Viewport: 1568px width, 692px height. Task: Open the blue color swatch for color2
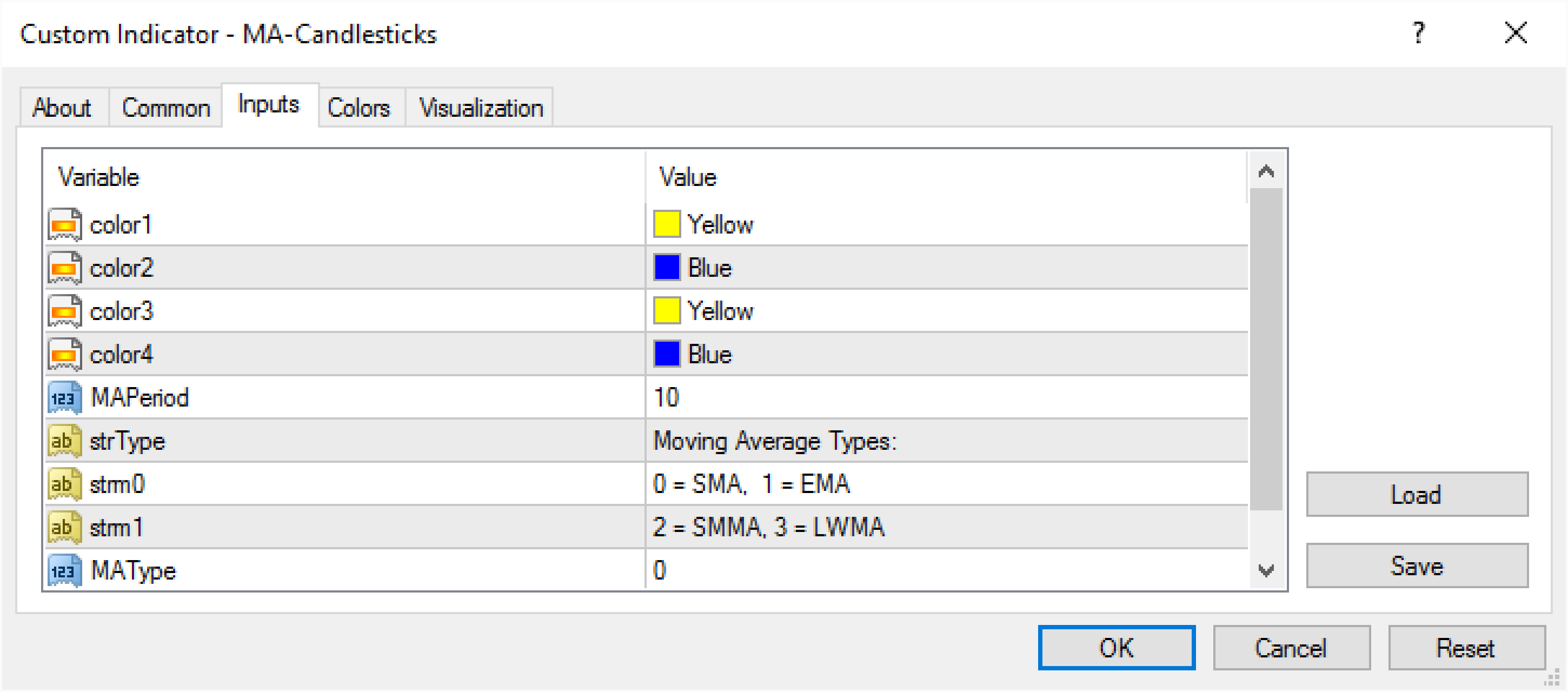(x=667, y=267)
